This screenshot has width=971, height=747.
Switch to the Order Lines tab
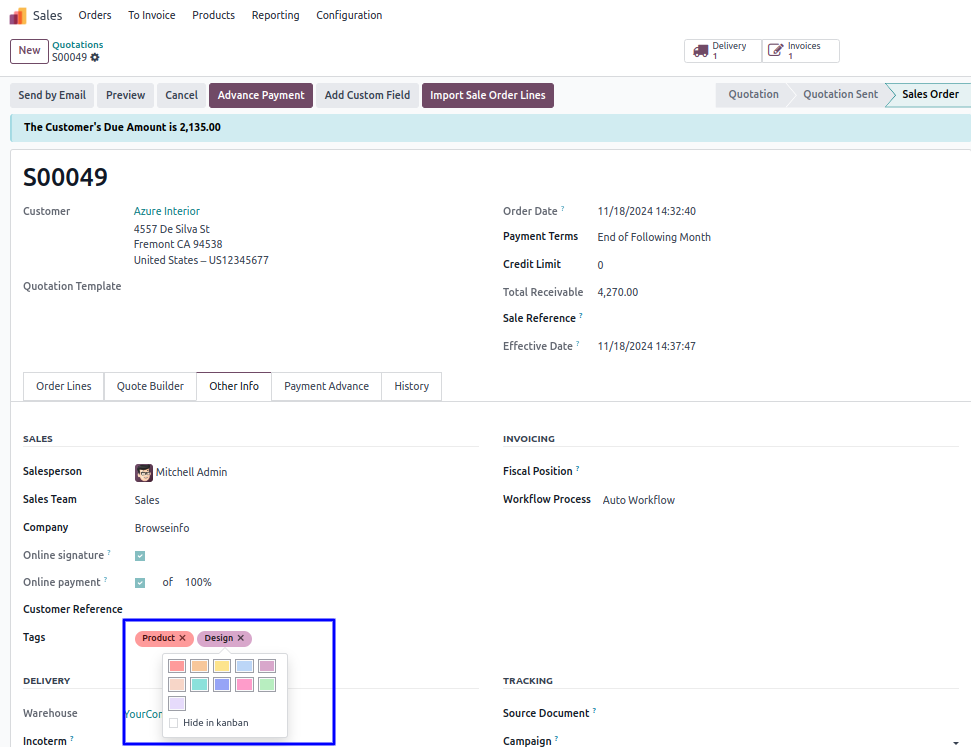tap(64, 386)
